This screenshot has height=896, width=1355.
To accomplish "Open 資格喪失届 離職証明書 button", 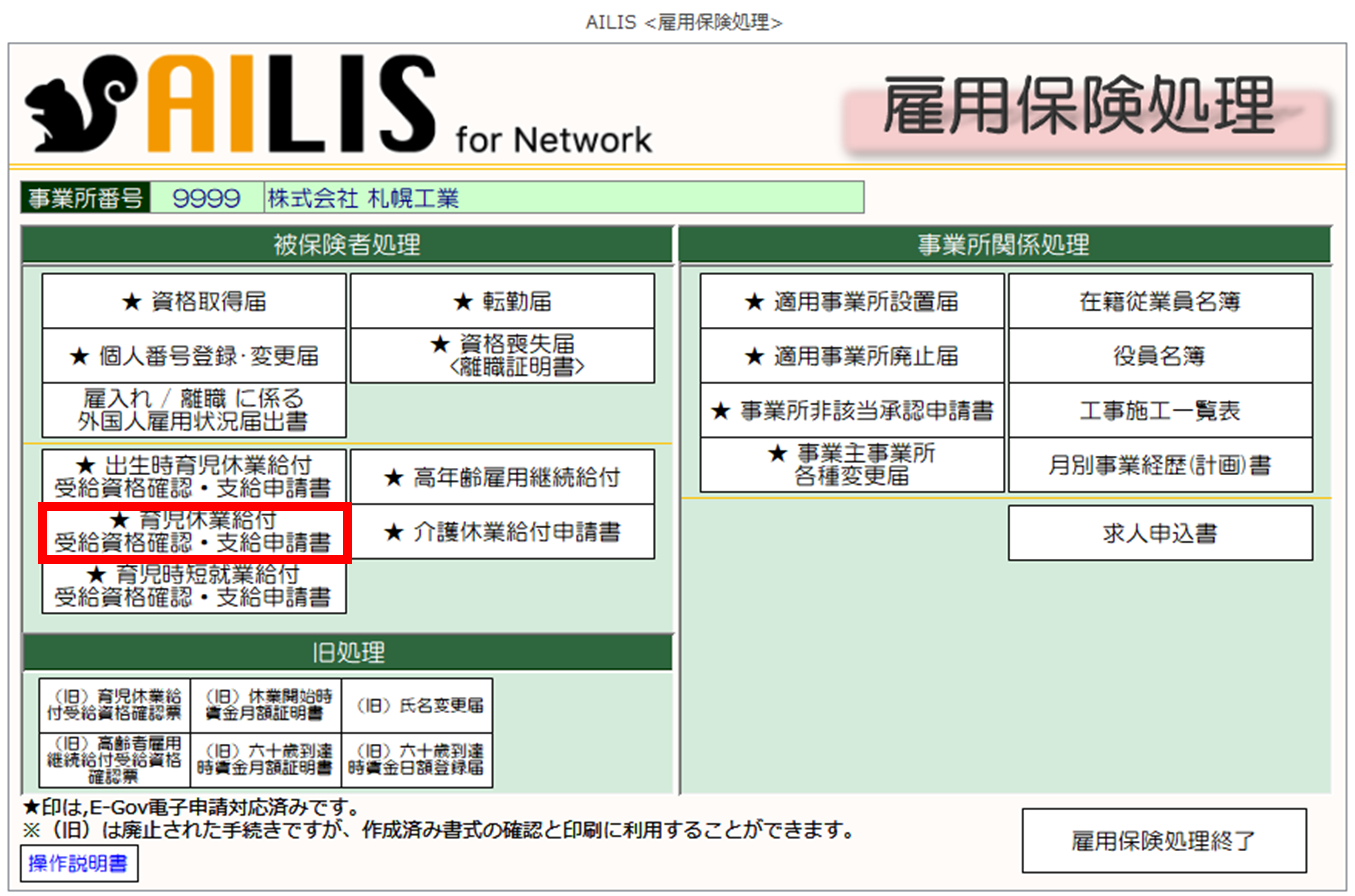I will tap(502, 356).
